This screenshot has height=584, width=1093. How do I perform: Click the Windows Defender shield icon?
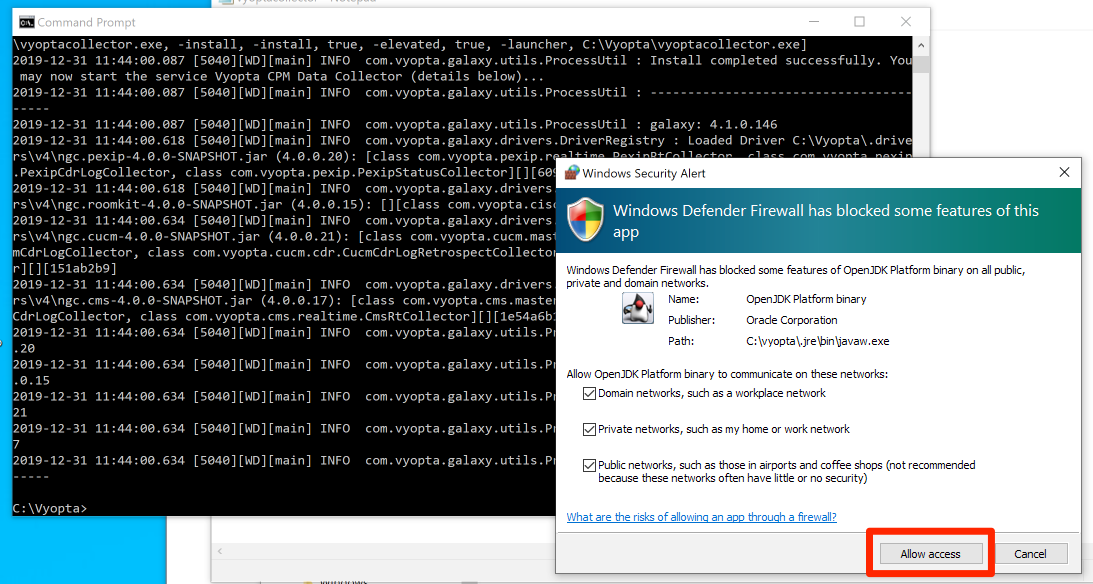(586, 219)
